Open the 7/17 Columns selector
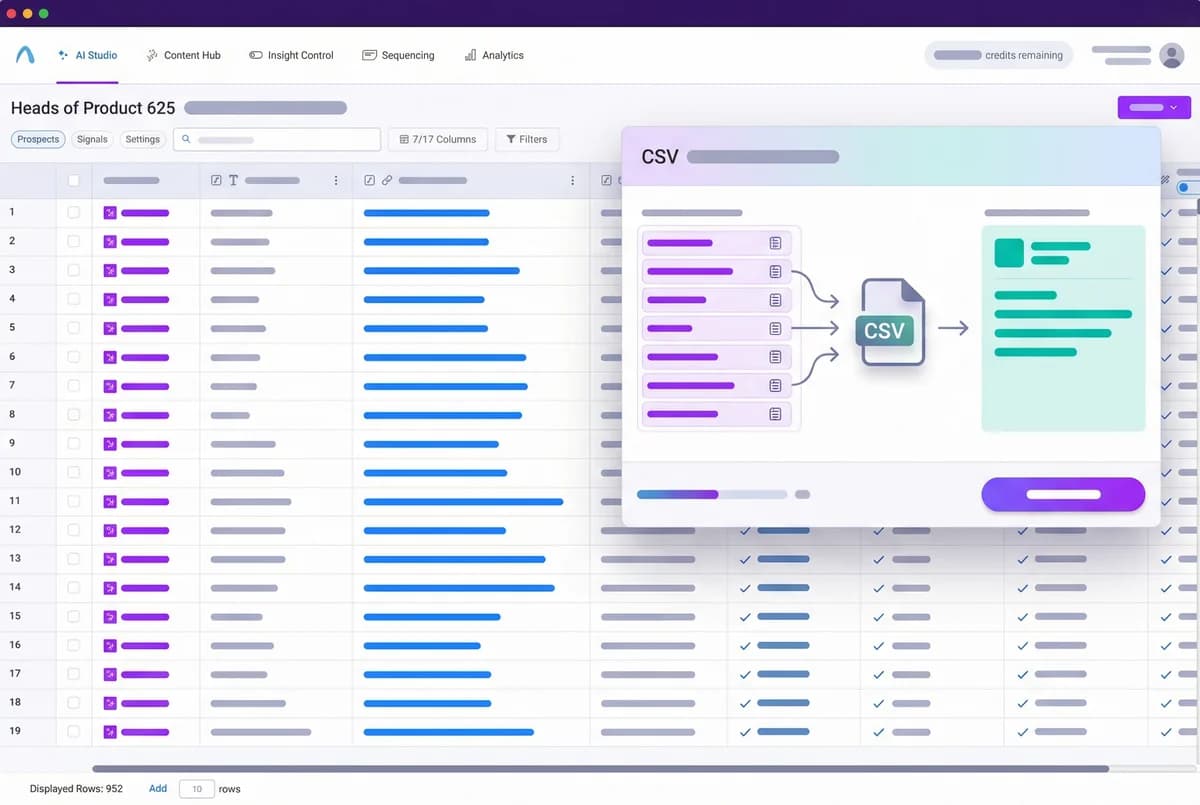Image resolution: width=1200 pixels, height=805 pixels. tap(437, 139)
